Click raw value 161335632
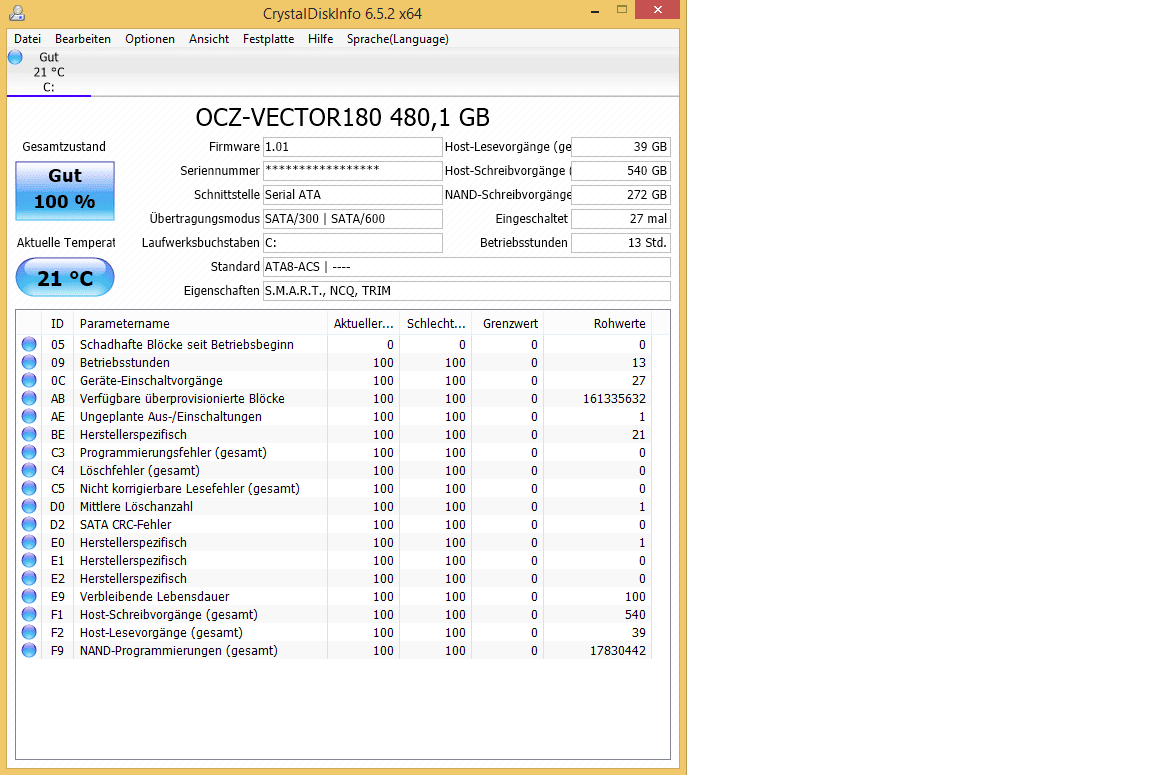 click(614, 398)
